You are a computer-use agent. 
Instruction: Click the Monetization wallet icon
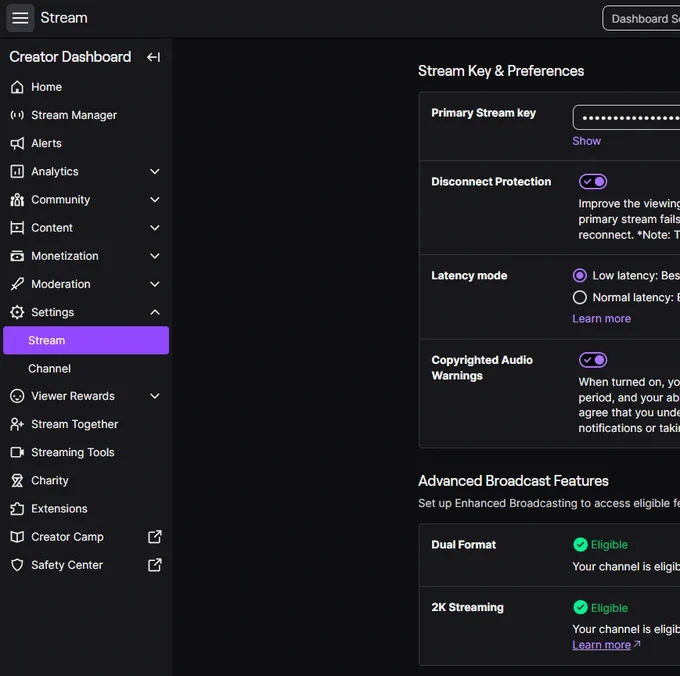tap(17, 256)
